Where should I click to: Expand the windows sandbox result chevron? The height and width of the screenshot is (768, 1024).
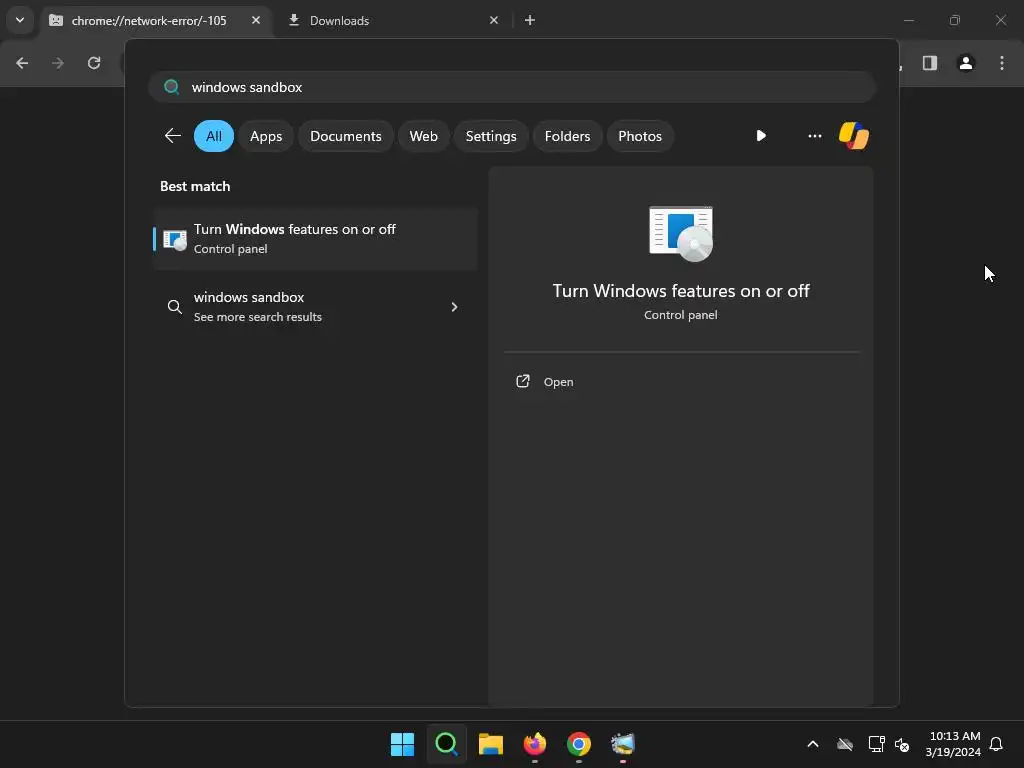[x=454, y=307]
